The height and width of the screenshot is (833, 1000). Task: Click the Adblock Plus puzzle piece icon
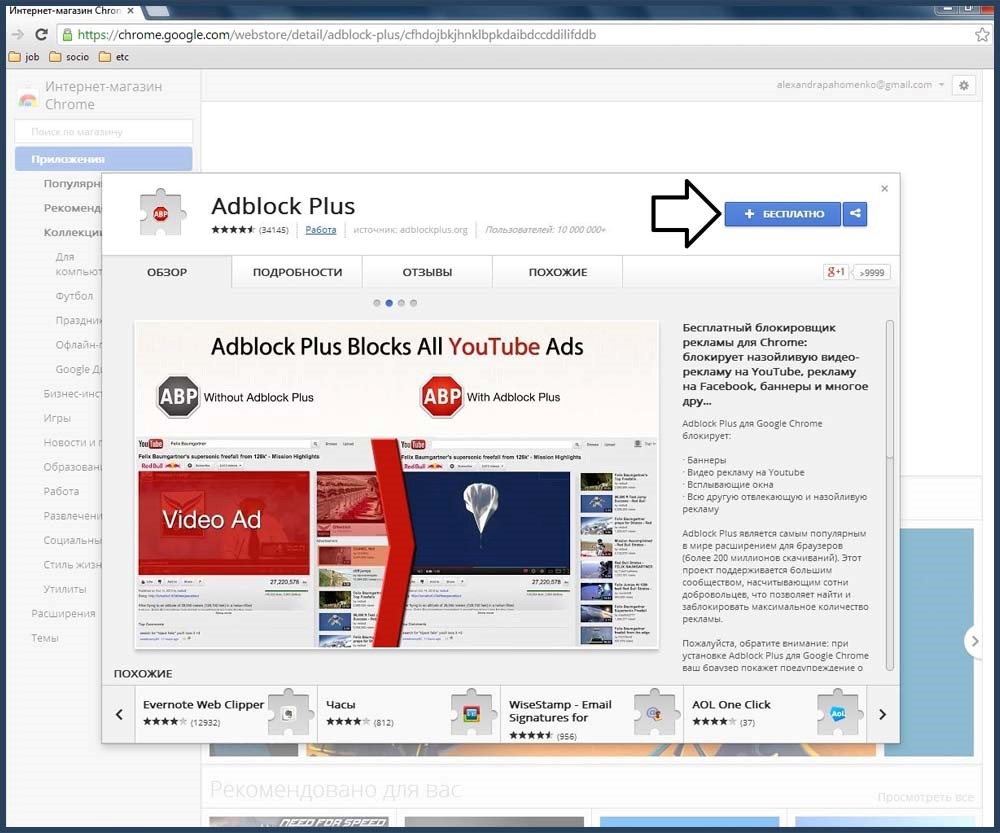point(161,213)
